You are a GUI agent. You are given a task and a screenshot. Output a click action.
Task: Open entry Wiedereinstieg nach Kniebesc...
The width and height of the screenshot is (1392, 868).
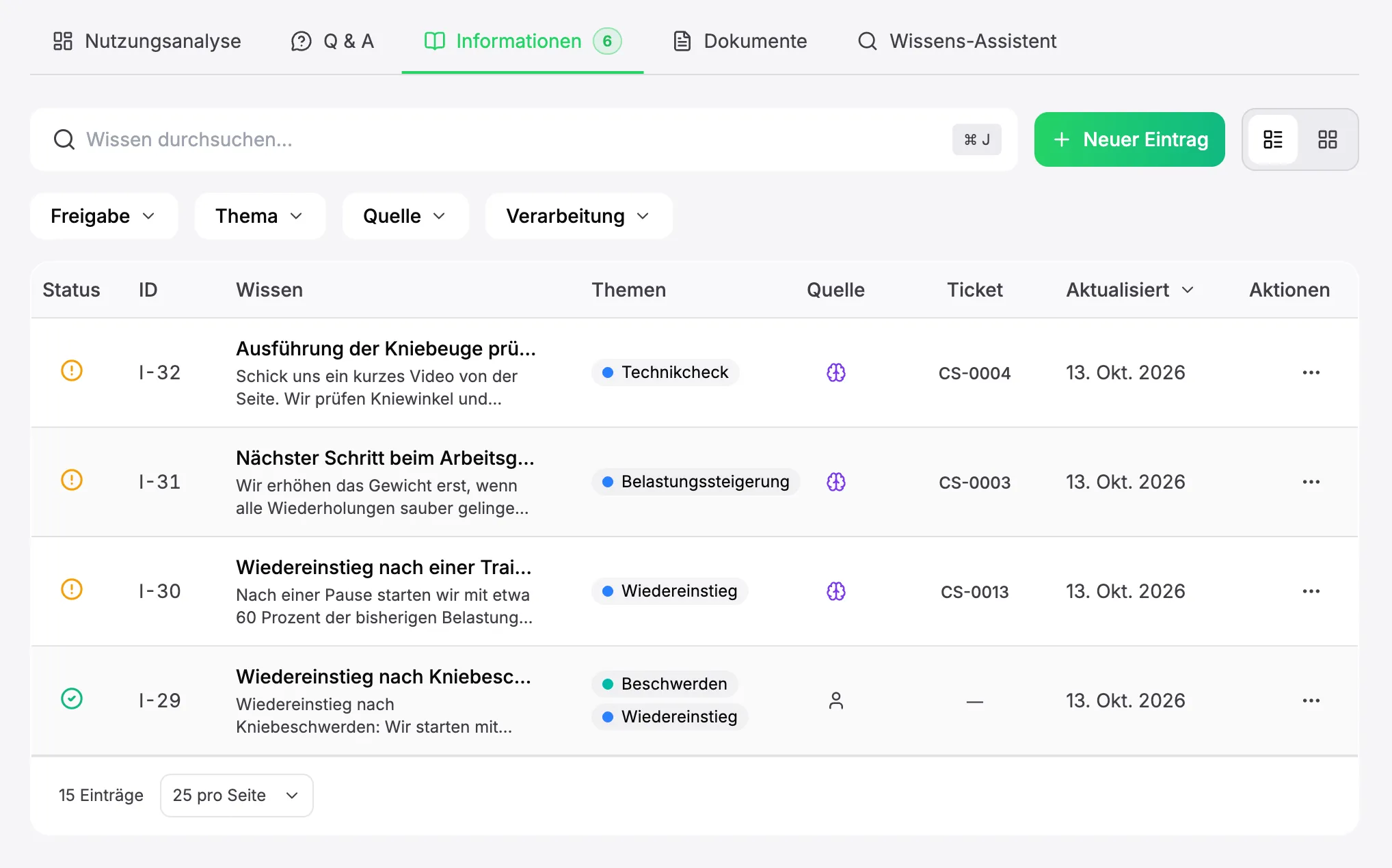click(384, 677)
